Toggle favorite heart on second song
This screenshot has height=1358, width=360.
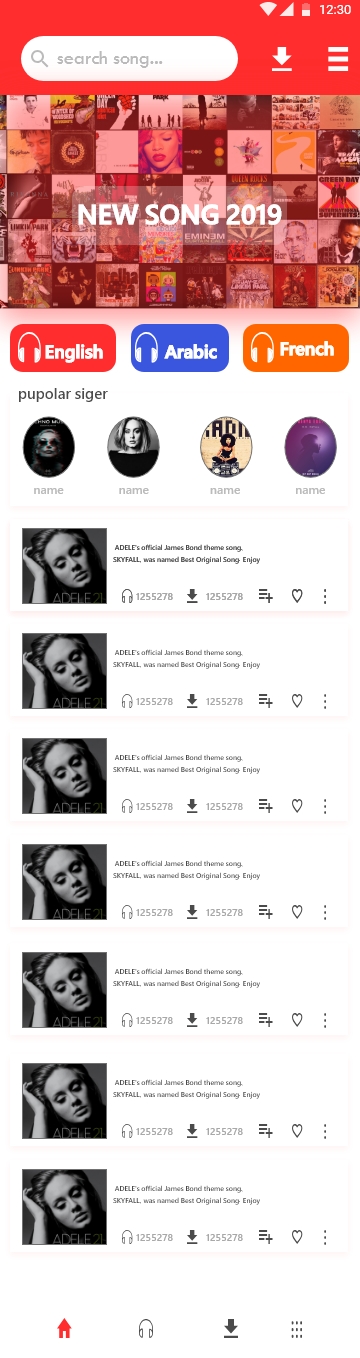[297, 701]
